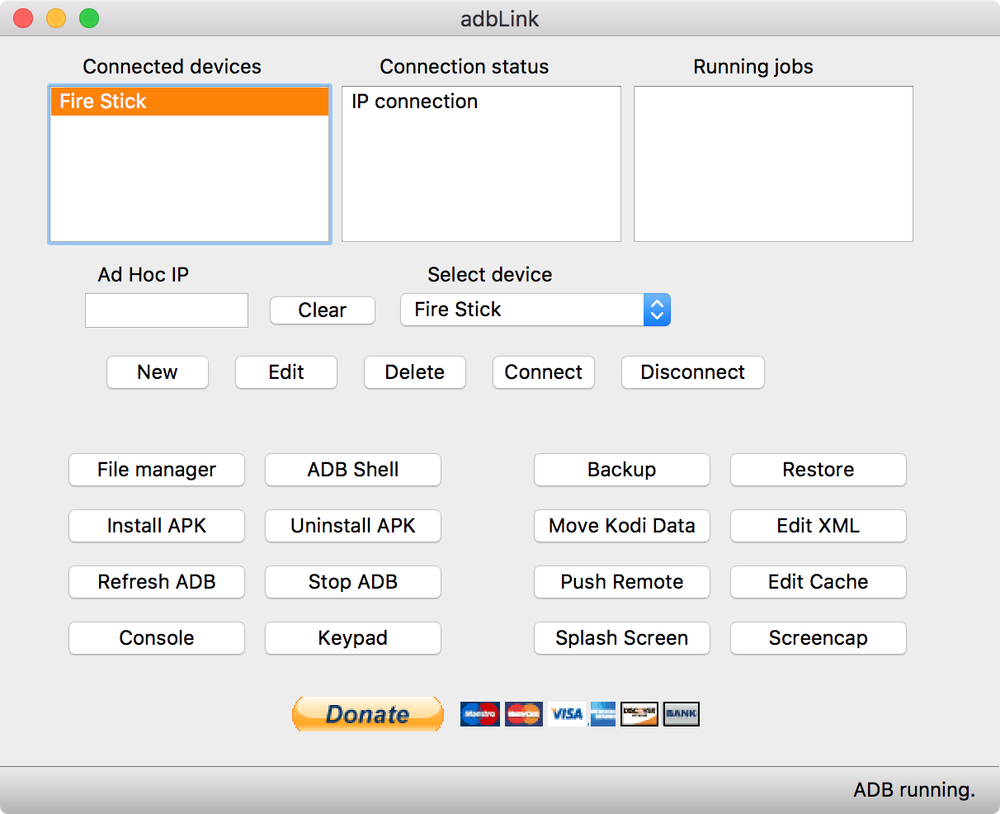Start a Backup
This screenshot has height=814, width=1000.
[x=622, y=470]
